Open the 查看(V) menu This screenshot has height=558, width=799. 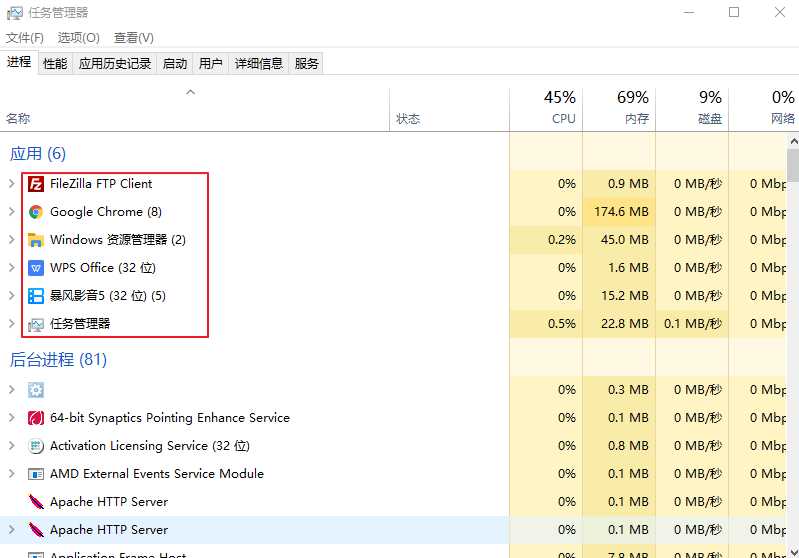(x=134, y=38)
